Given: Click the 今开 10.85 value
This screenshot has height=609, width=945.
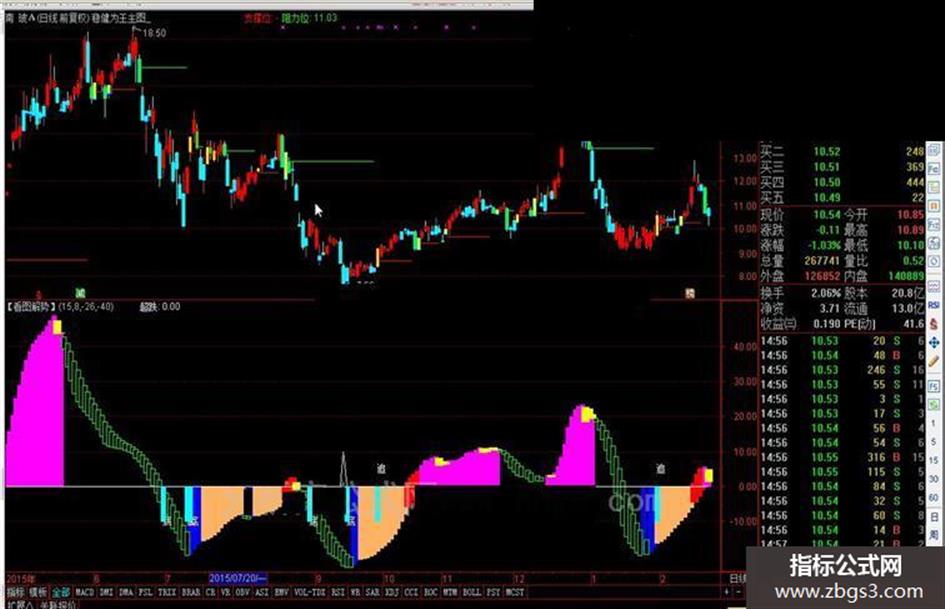Looking at the screenshot, I should point(910,214).
